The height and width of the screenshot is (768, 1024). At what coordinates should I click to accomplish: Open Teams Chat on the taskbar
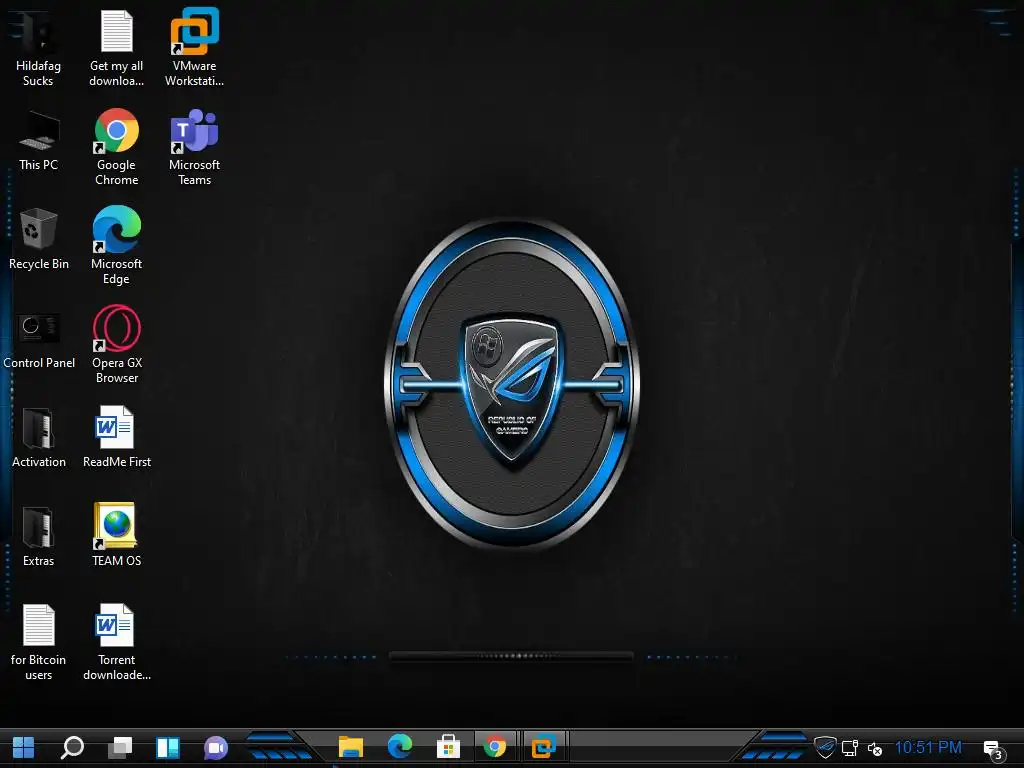point(216,748)
